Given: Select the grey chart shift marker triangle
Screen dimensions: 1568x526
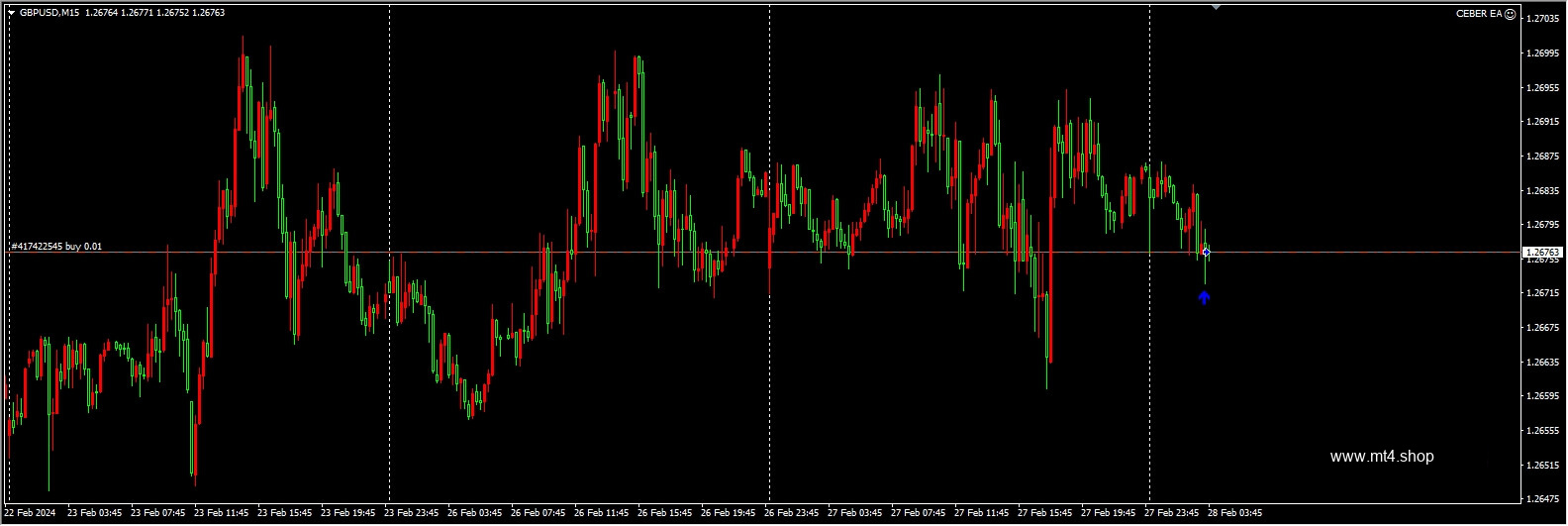Looking at the screenshot, I should pos(1216,7).
